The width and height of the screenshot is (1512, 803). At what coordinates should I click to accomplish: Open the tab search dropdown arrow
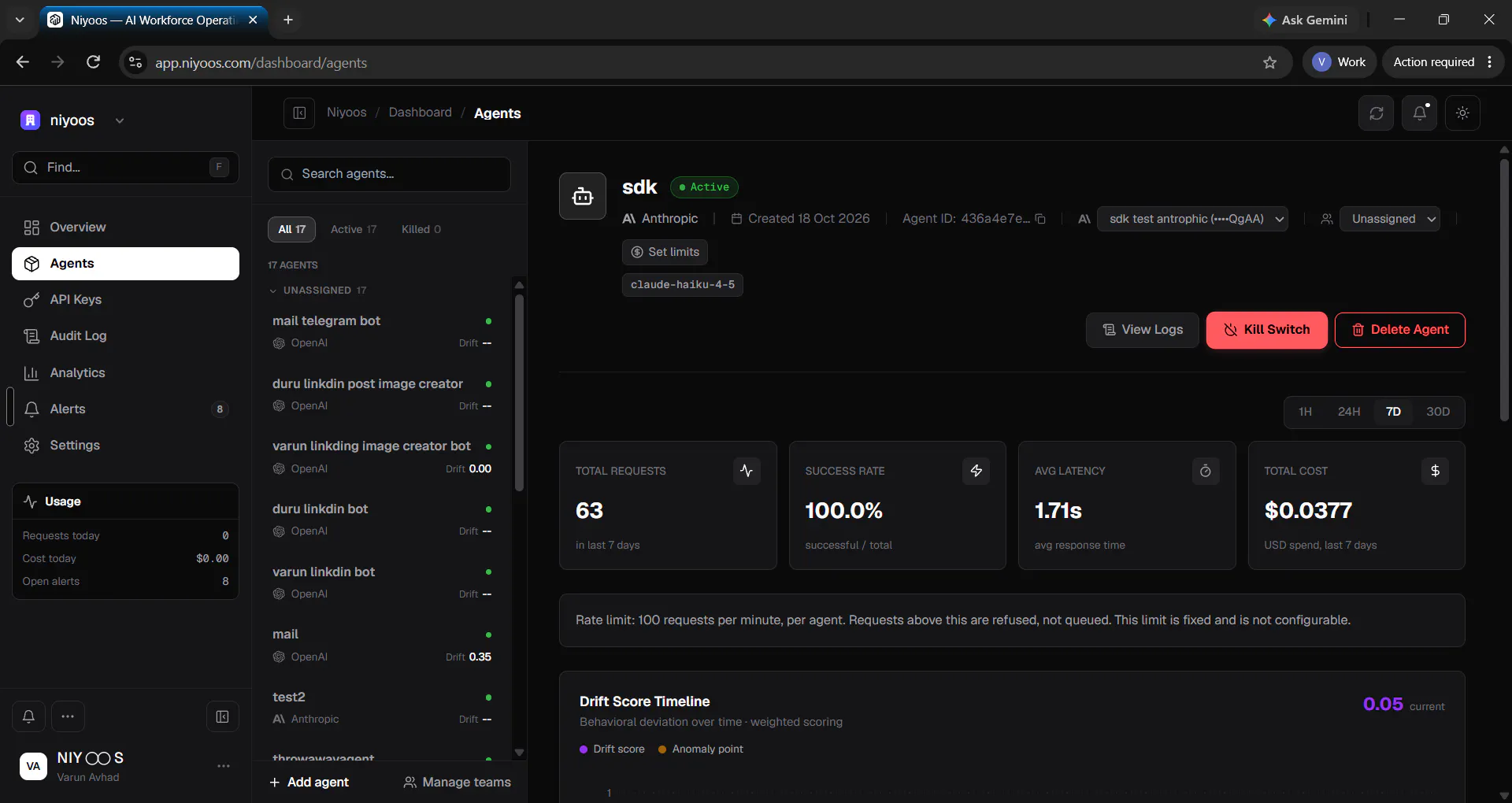pos(20,20)
